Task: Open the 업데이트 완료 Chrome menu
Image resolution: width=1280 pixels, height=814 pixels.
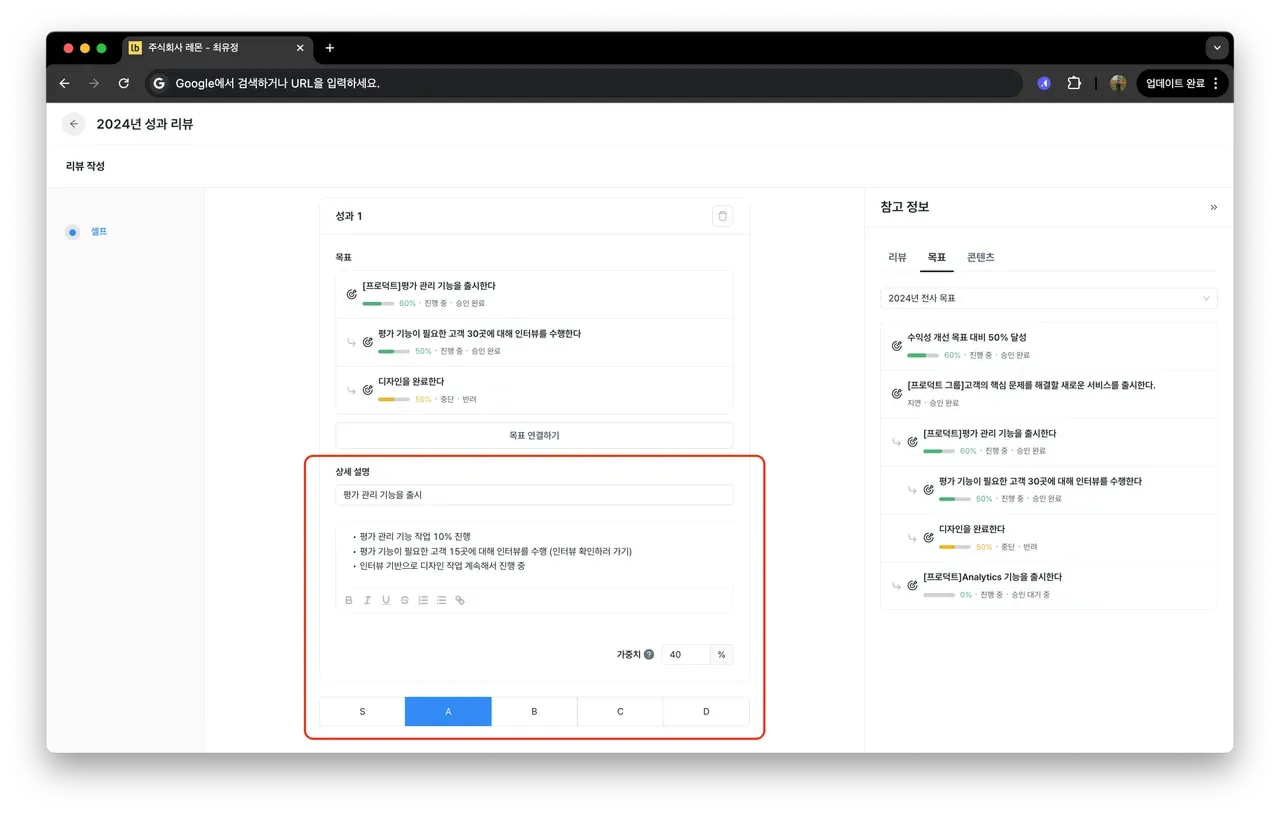Action: coord(1182,83)
